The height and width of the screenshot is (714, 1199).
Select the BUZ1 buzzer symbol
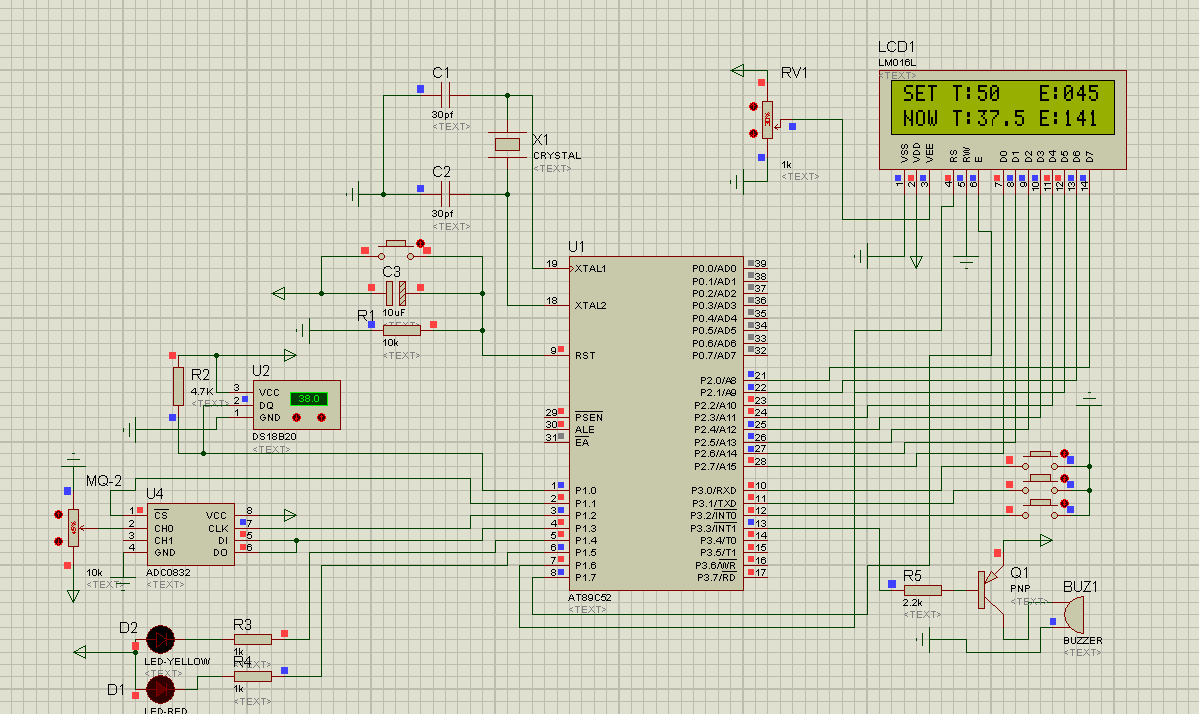[1074, 615]
